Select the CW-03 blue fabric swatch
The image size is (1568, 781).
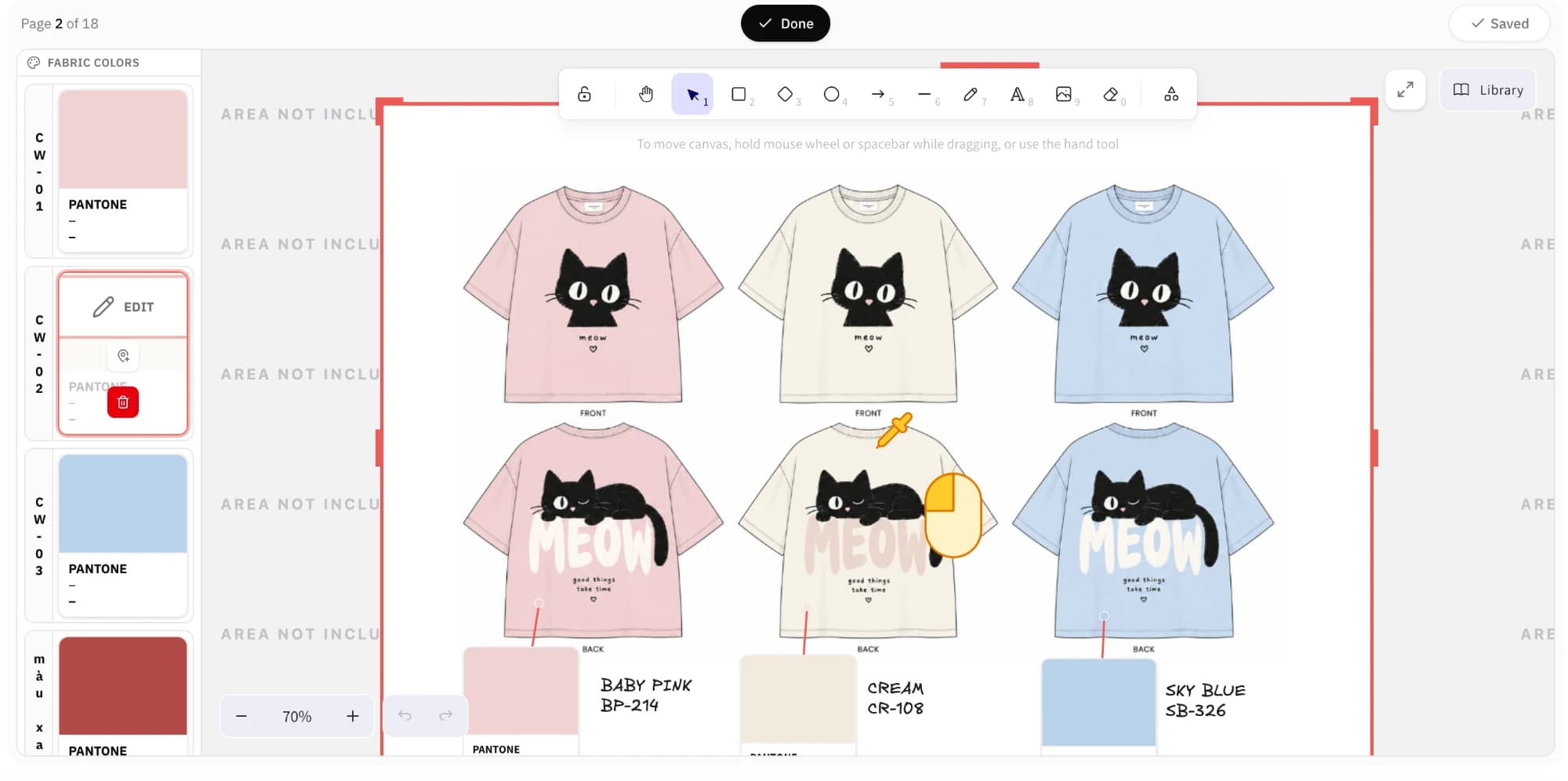pyautogui.click(x=123, y=503)
